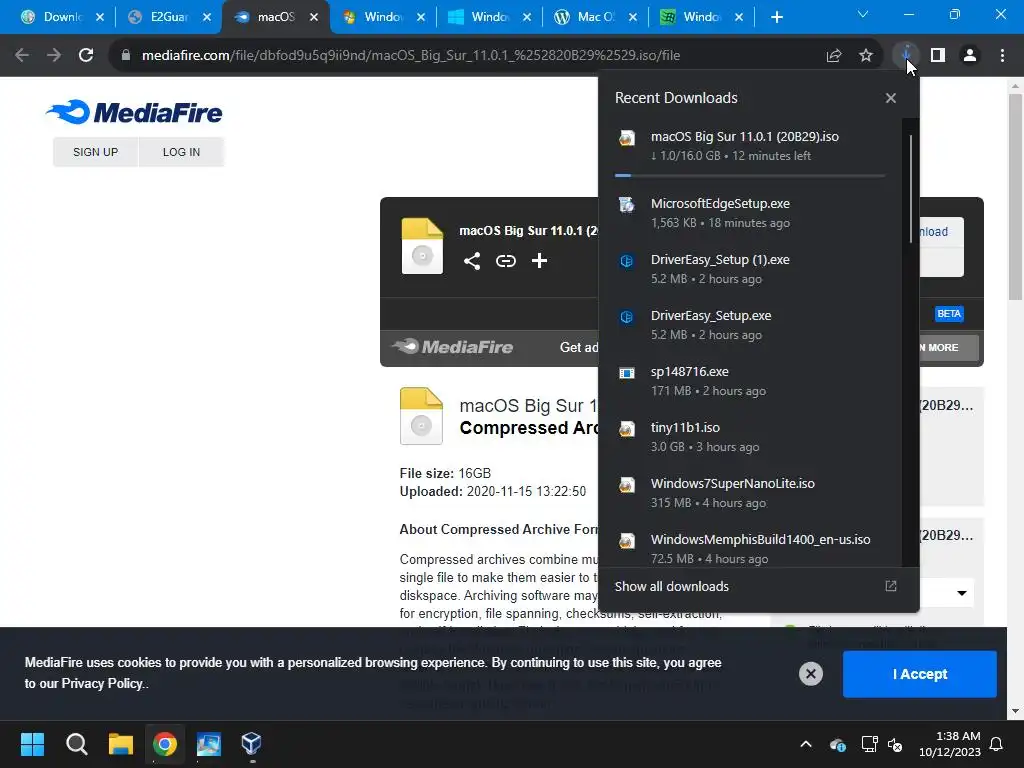Click the site lock icon in address bar
The image size is (1024, 768).
coord(126,56)
